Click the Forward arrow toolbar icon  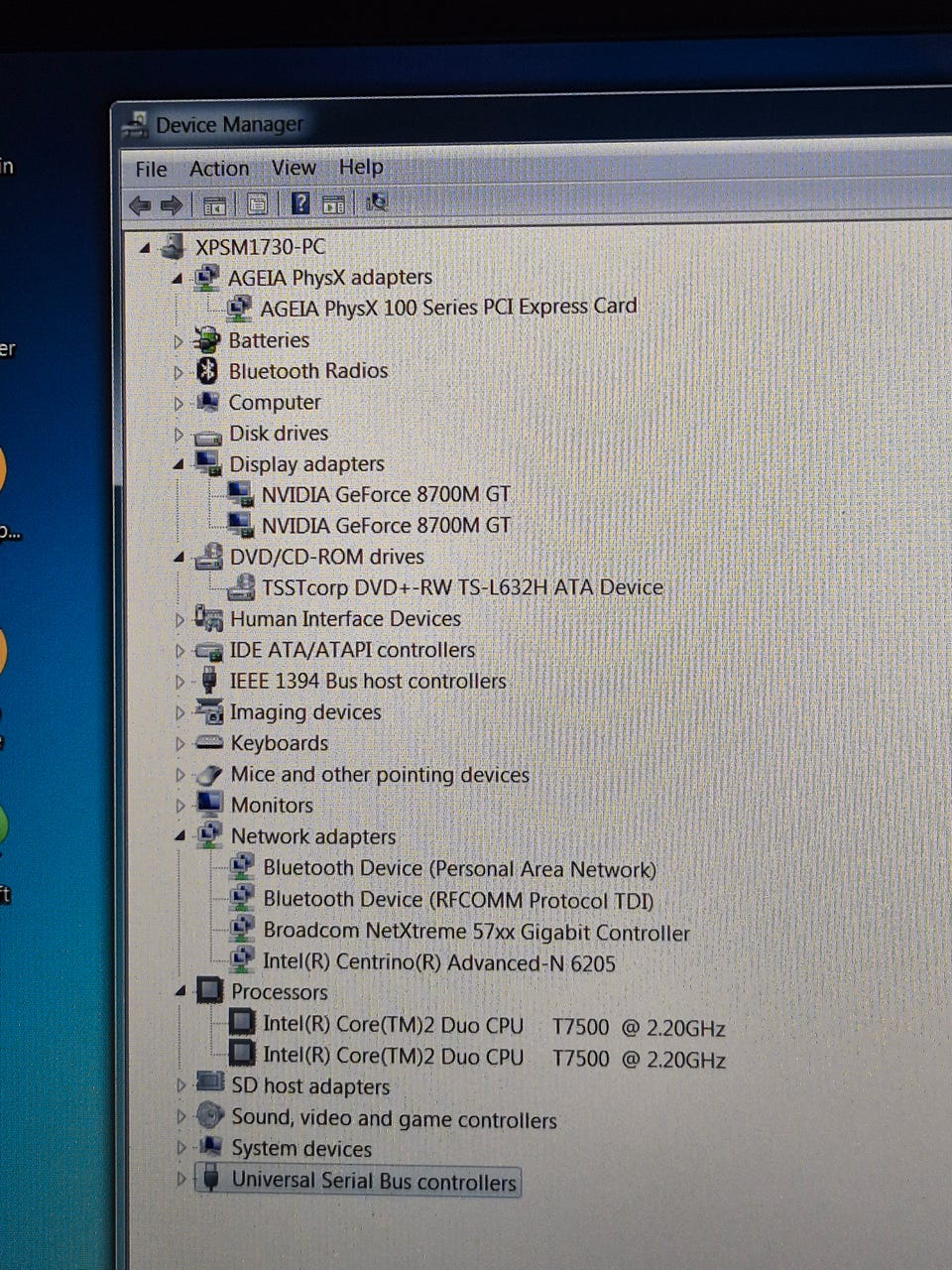pyautogui.click(x=172, y=205)
